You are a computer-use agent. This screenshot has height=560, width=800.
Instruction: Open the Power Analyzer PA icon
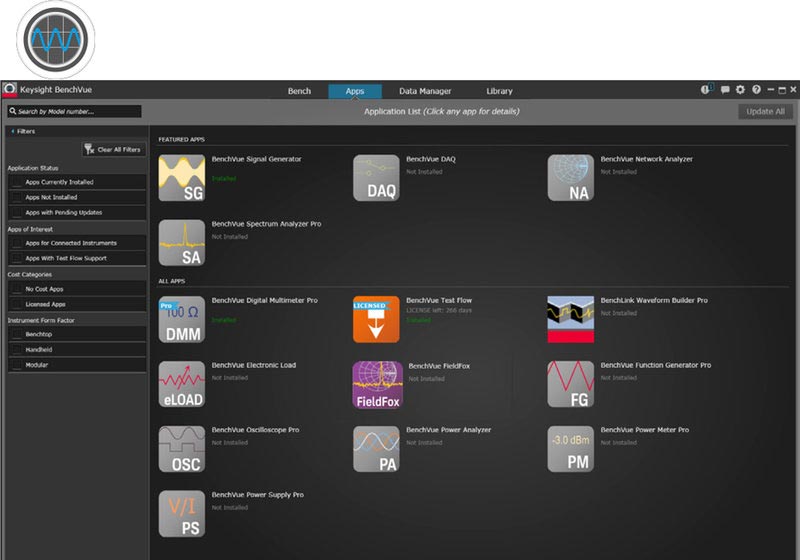click(x=376, y=449)
